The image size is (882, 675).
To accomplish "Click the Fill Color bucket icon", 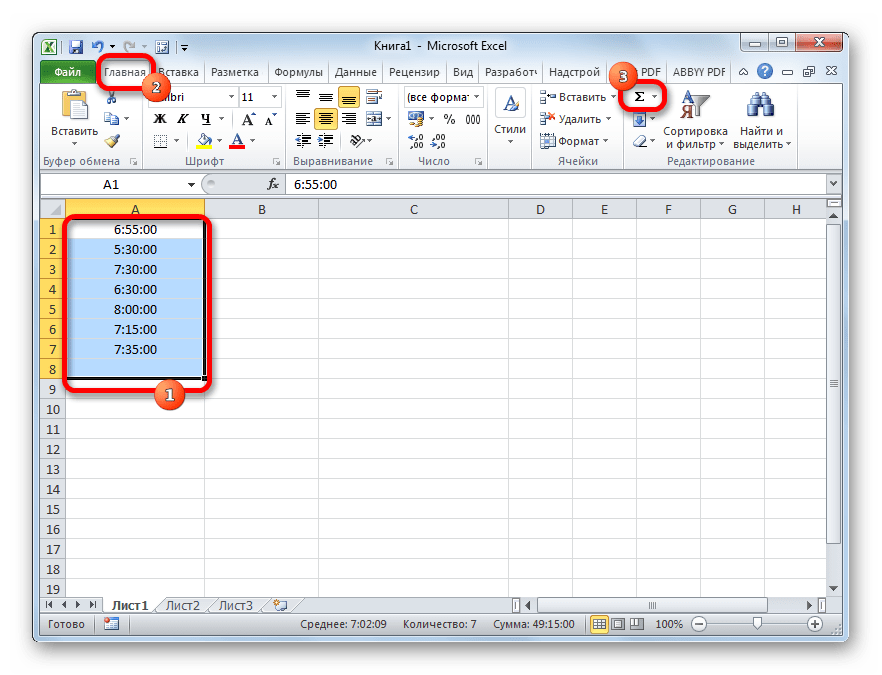I will tap(204, 141).
